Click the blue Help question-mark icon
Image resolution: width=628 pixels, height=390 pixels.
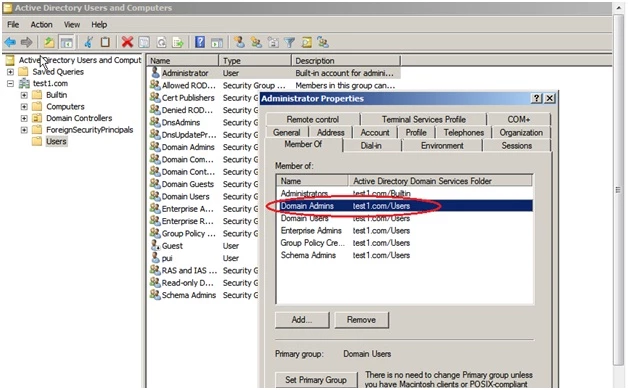200,42
